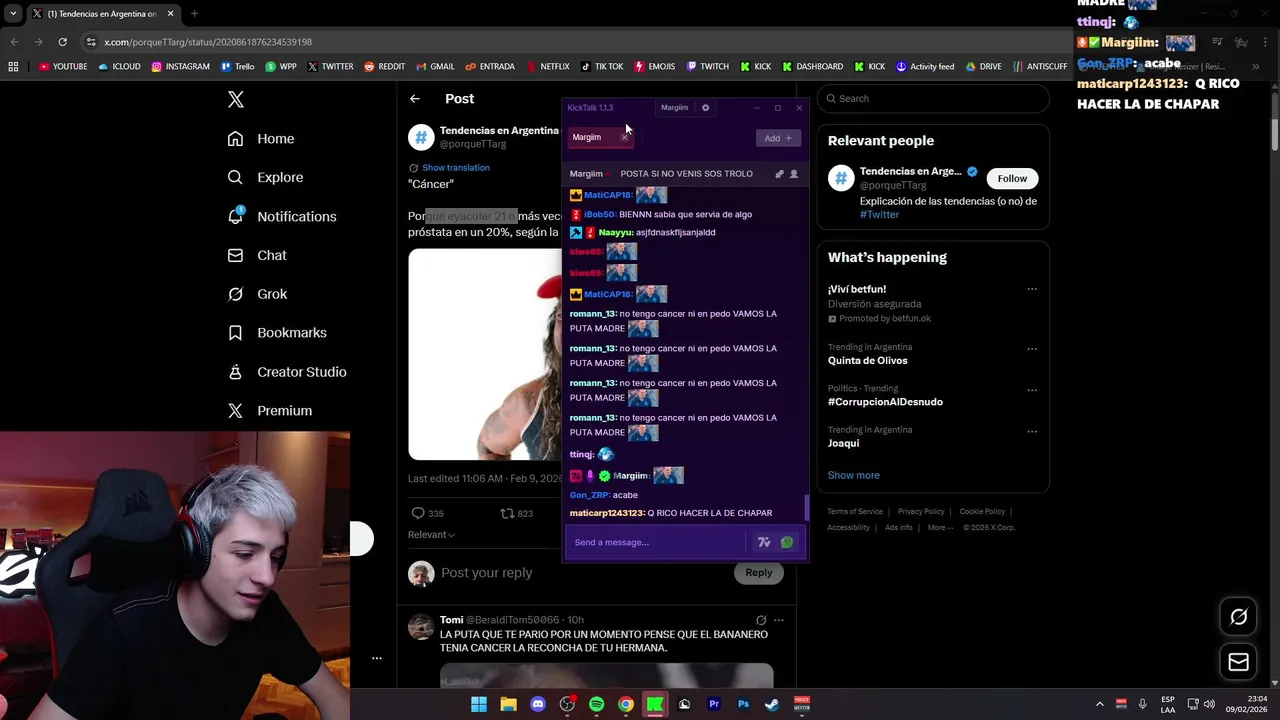Click the X Search box
Screen dimensions: 1280x720
[x=933, y=98]
